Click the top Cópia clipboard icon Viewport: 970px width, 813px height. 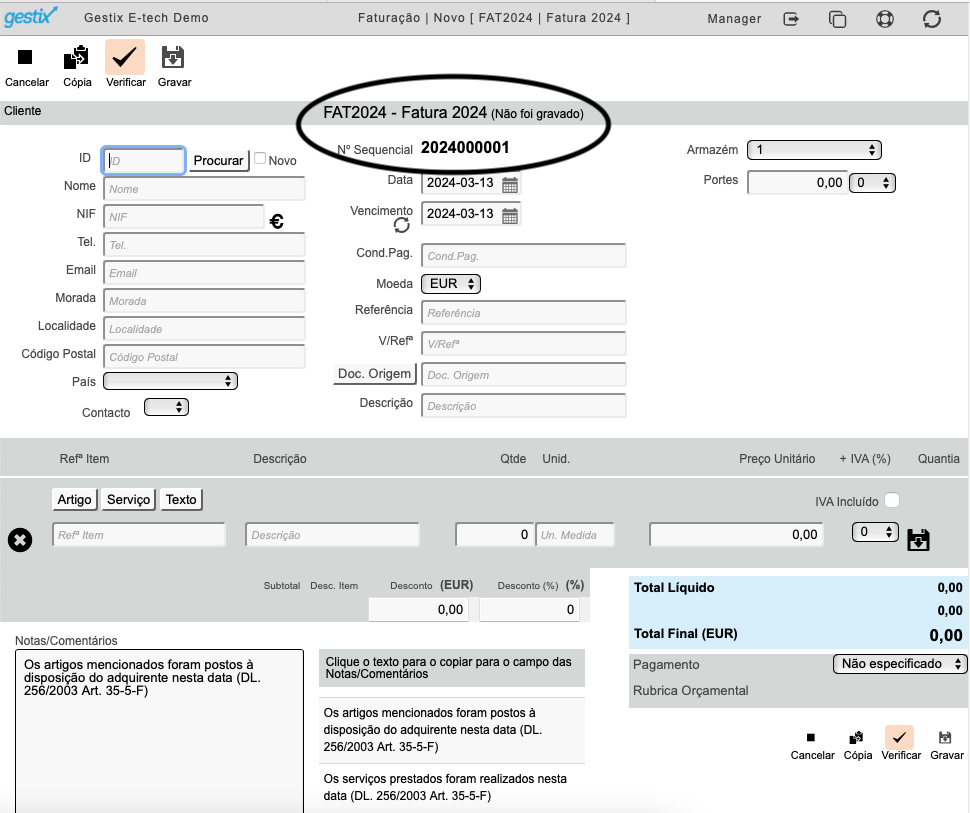76,58
